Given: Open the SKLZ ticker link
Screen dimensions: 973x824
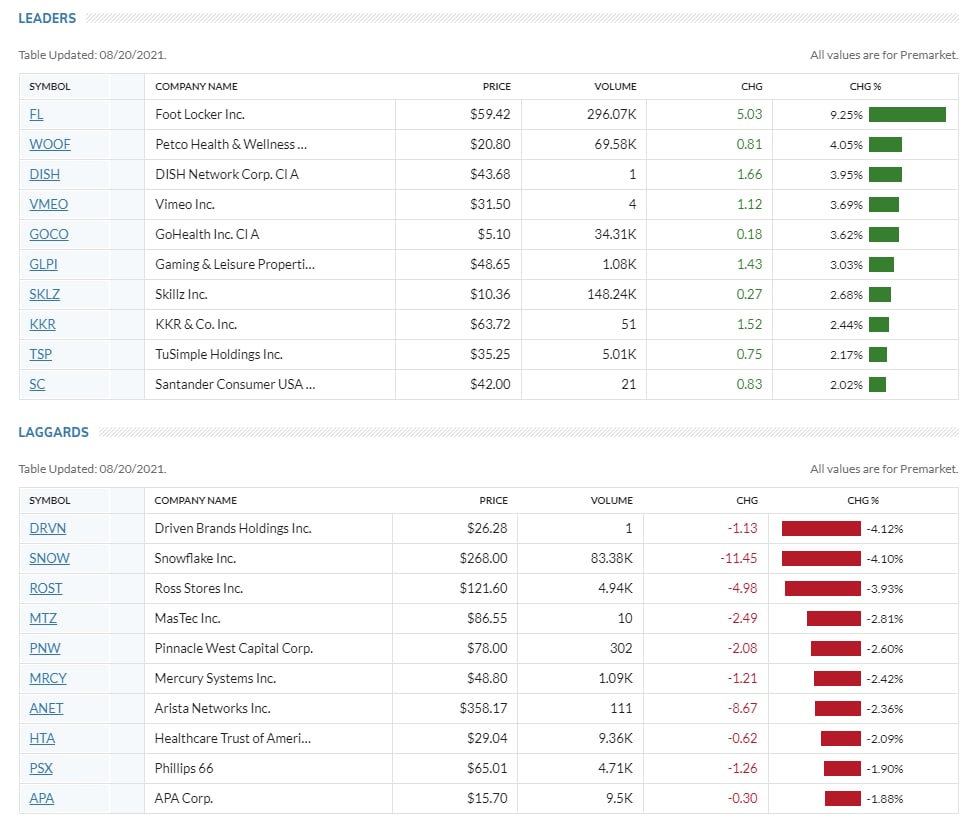Looking at the screenshot, I should coord(45,294).
